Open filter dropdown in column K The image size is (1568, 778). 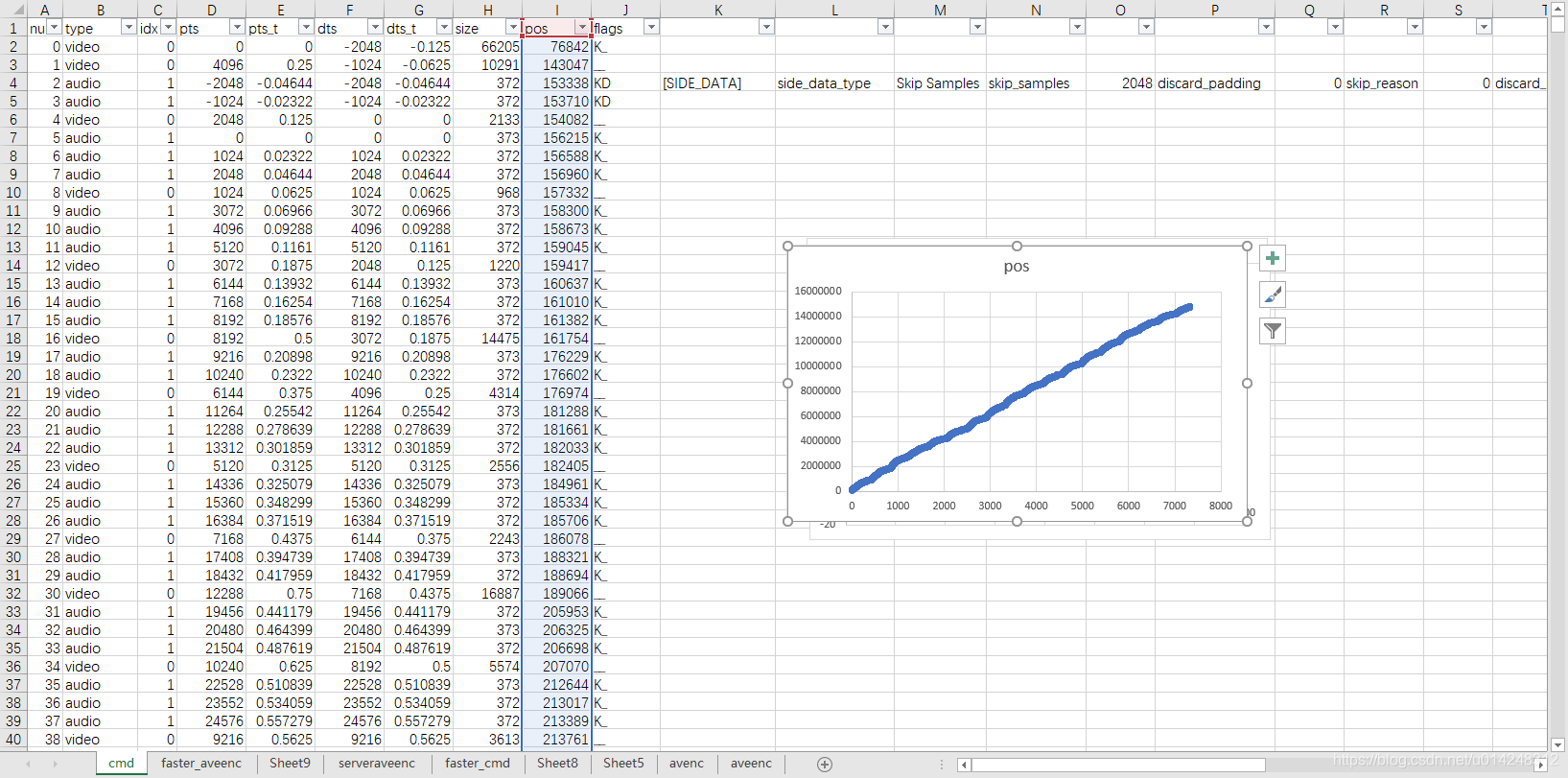tap(766, 28)
